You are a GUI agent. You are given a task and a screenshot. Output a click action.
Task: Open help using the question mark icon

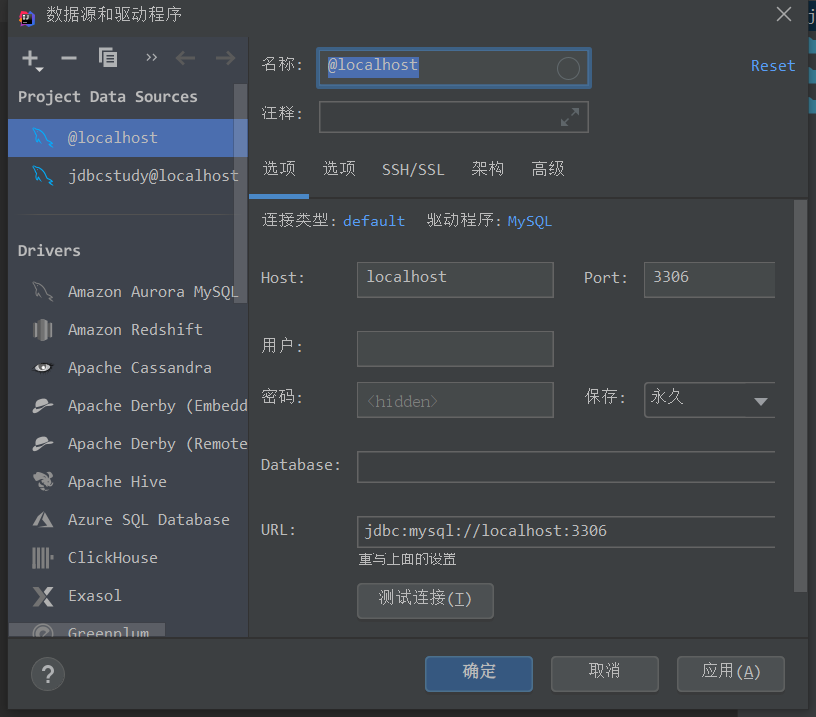[x=47, y=674]
